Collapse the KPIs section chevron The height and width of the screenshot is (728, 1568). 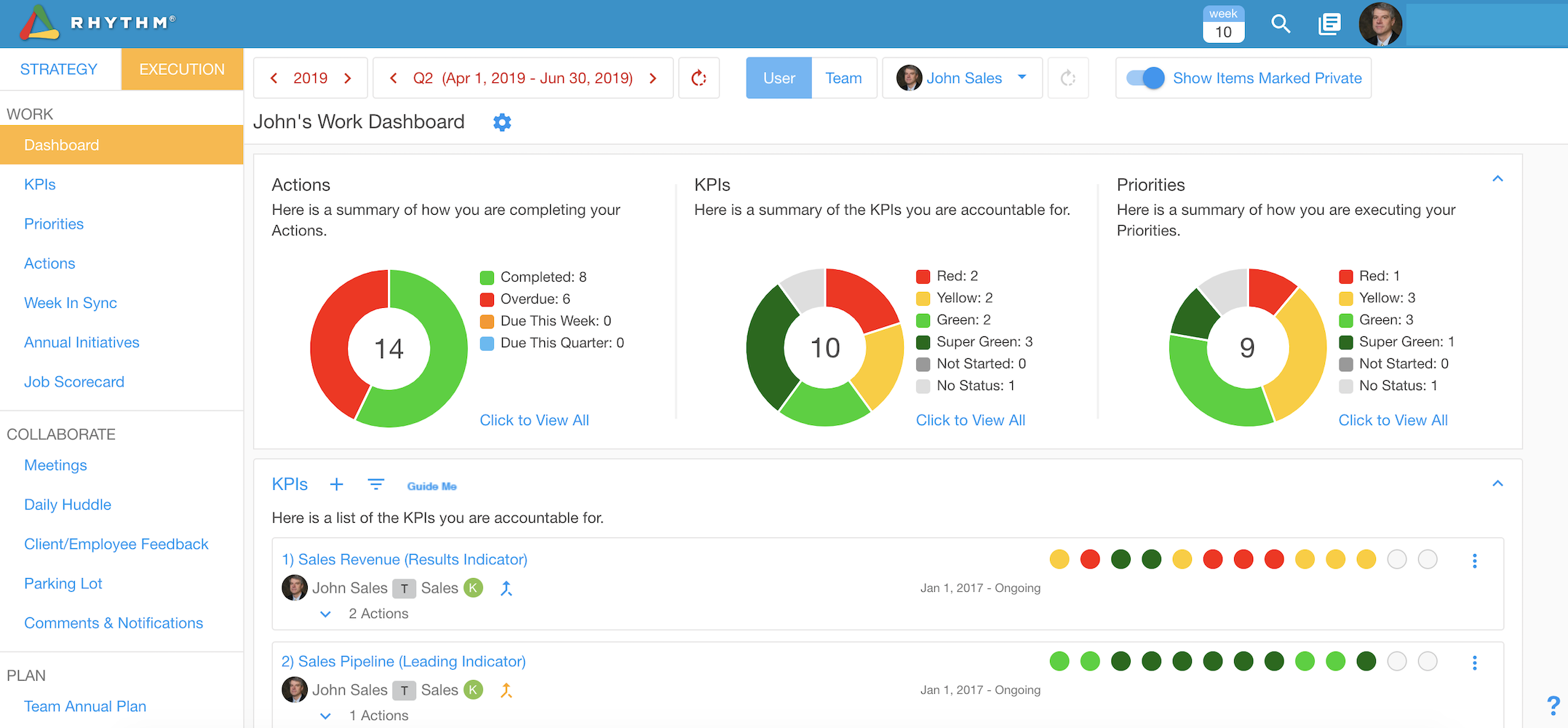tap(1497, 483)
